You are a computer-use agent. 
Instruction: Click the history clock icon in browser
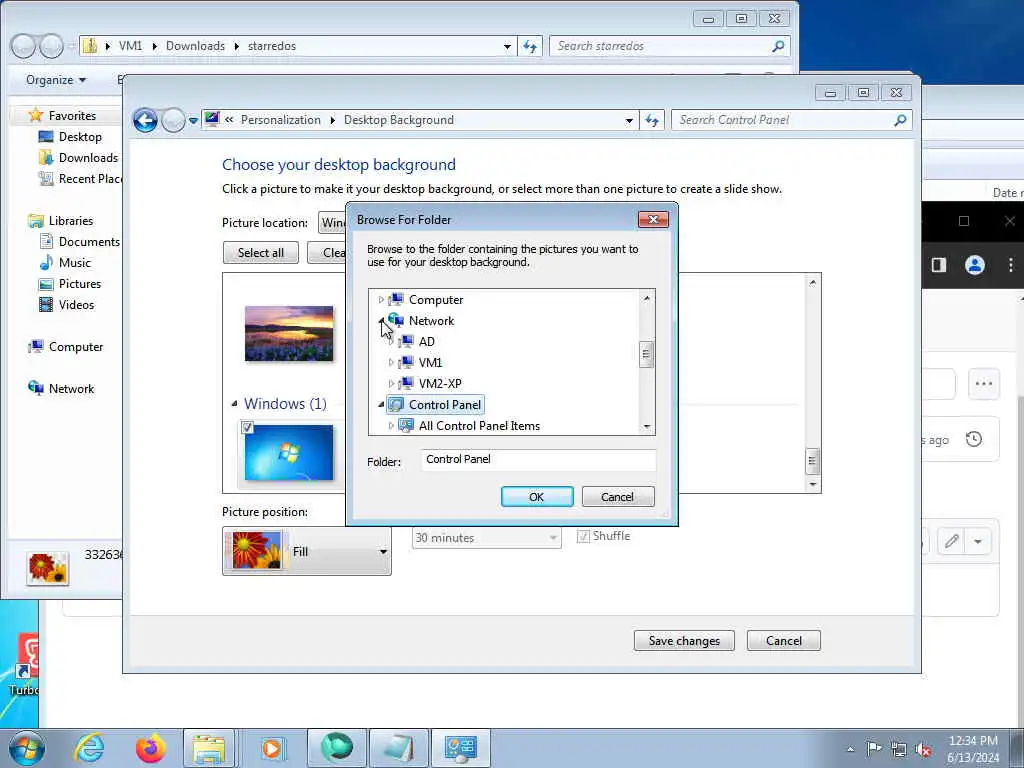974,439
